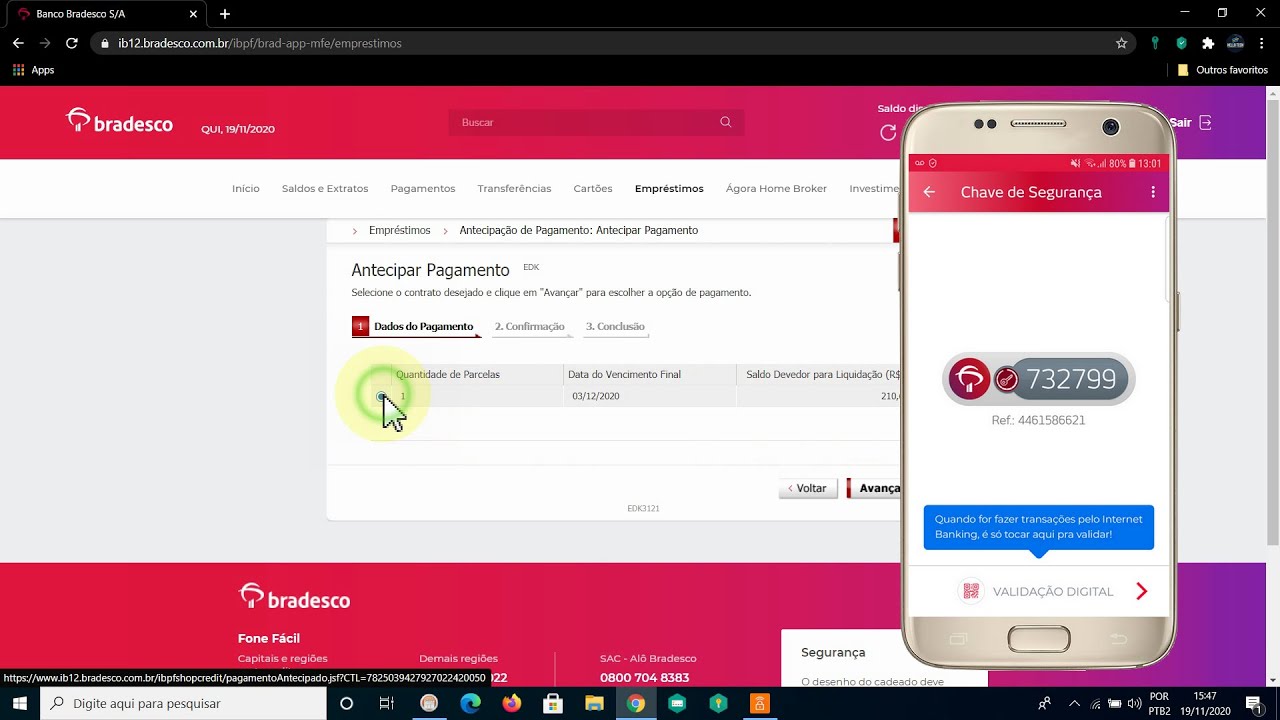Open the Empréstimos breadcrumb link
Image resolution: width=1280 pixels, height=720 pixels.
(399, 230)
